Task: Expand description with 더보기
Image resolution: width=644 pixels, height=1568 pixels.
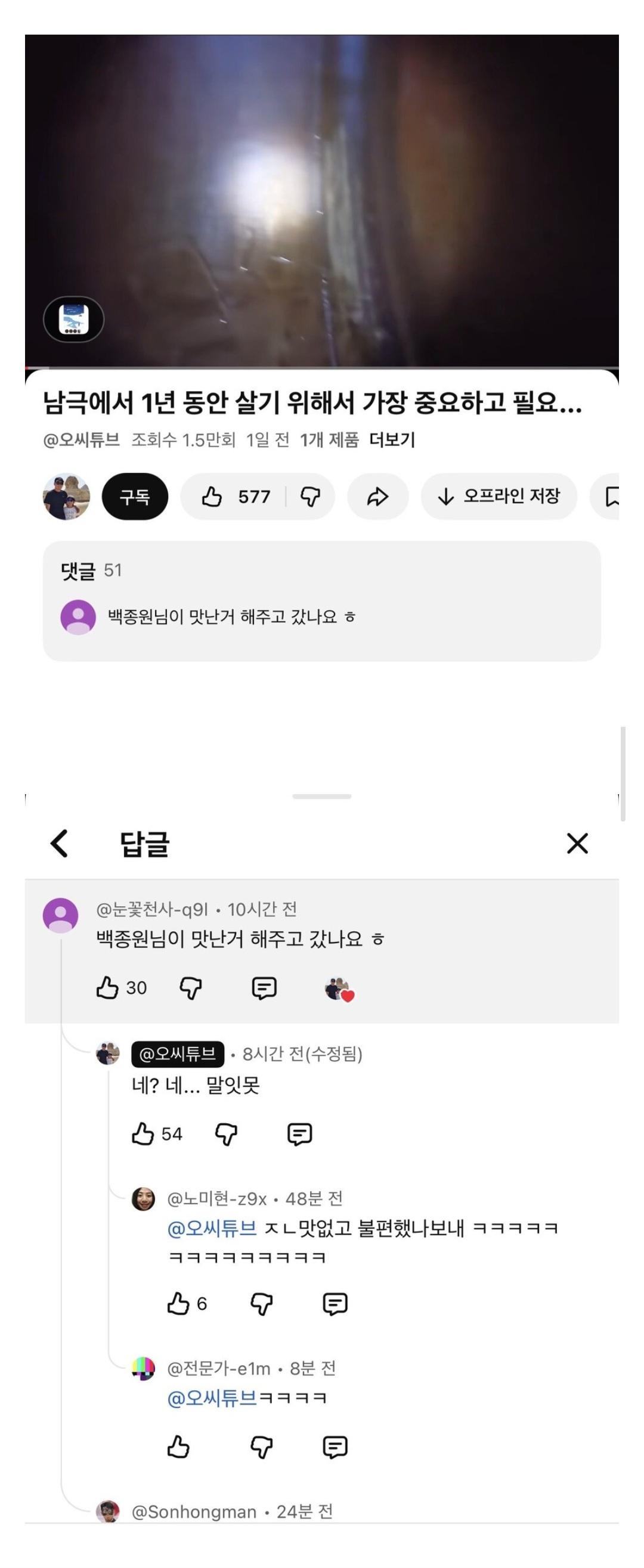Action: 392,439
